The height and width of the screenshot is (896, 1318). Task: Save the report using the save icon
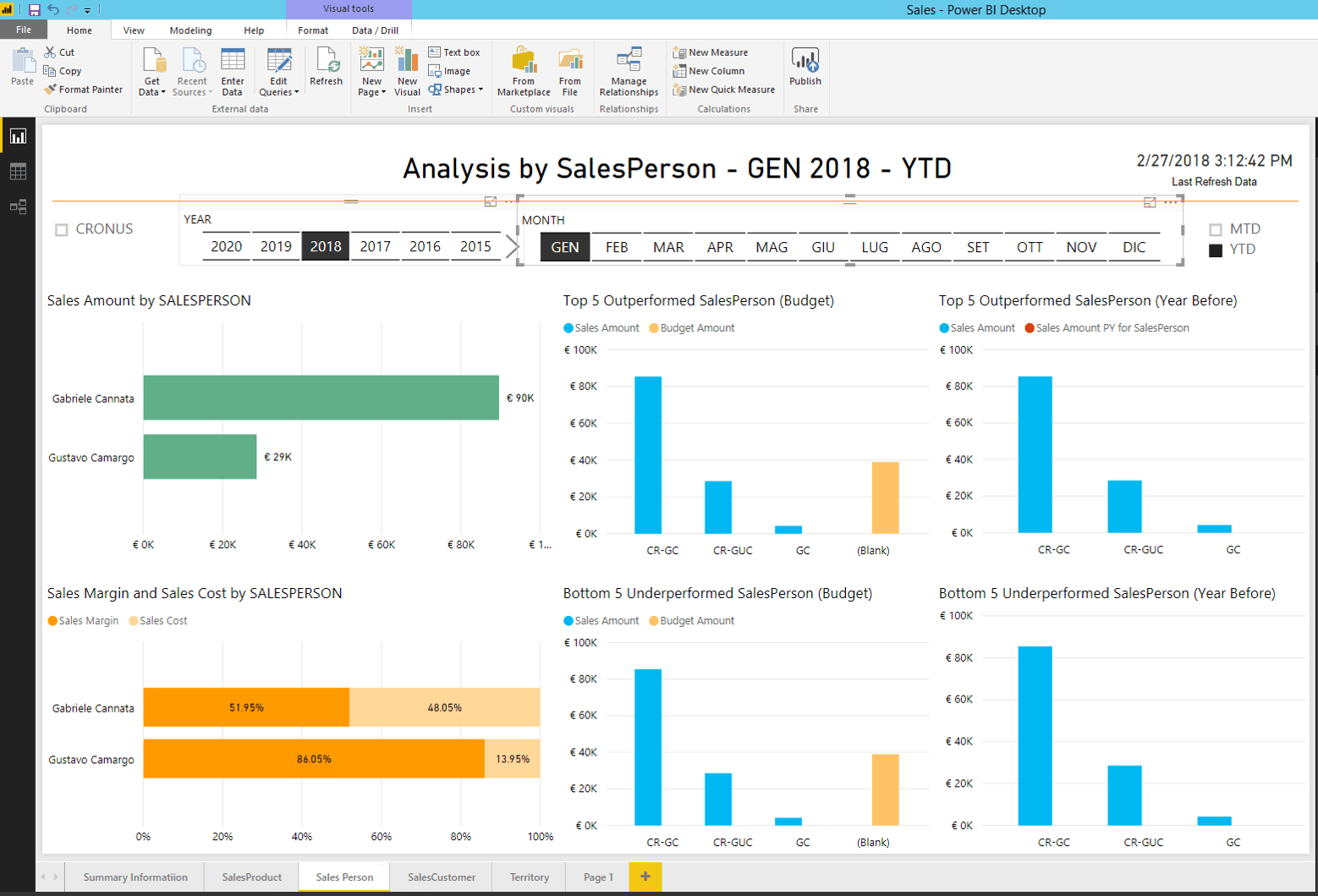click(x=34, y=10)
